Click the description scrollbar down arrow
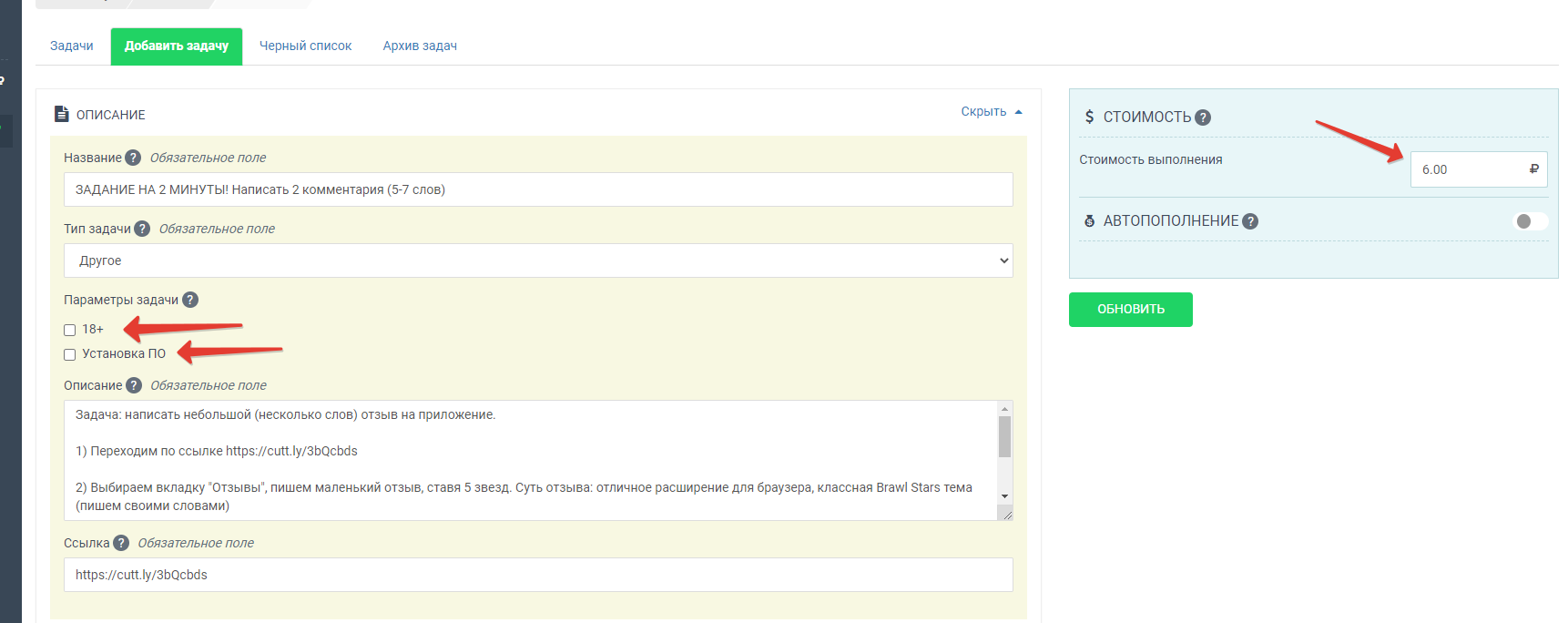The height and width of the screenshot is (623, 1568). [x=1004, y=496]
